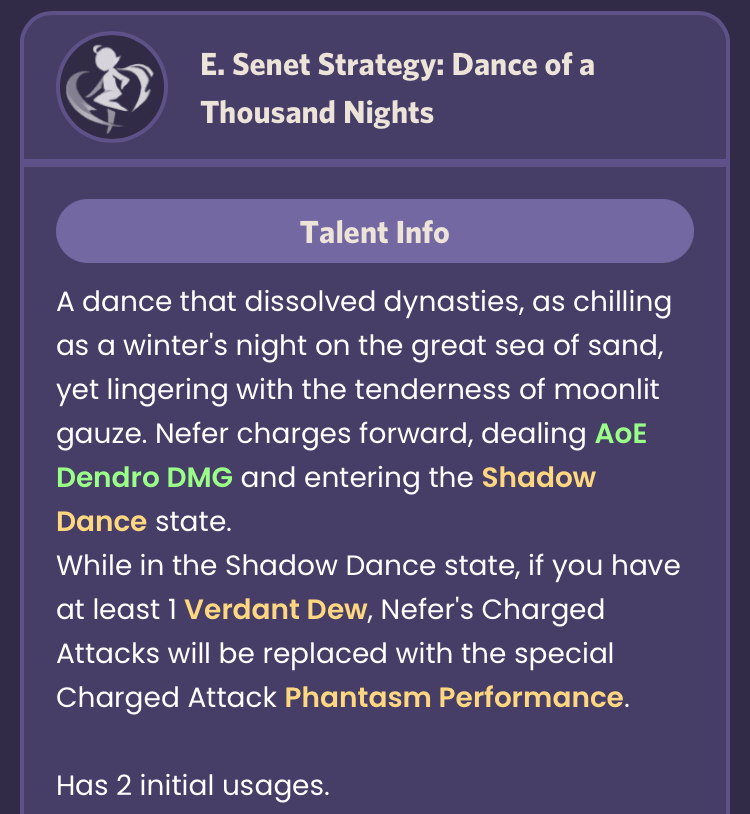This screenshot has width=750, height=814.
Task: Click the Senet Strategy skill icon
Action: [112, 87]
